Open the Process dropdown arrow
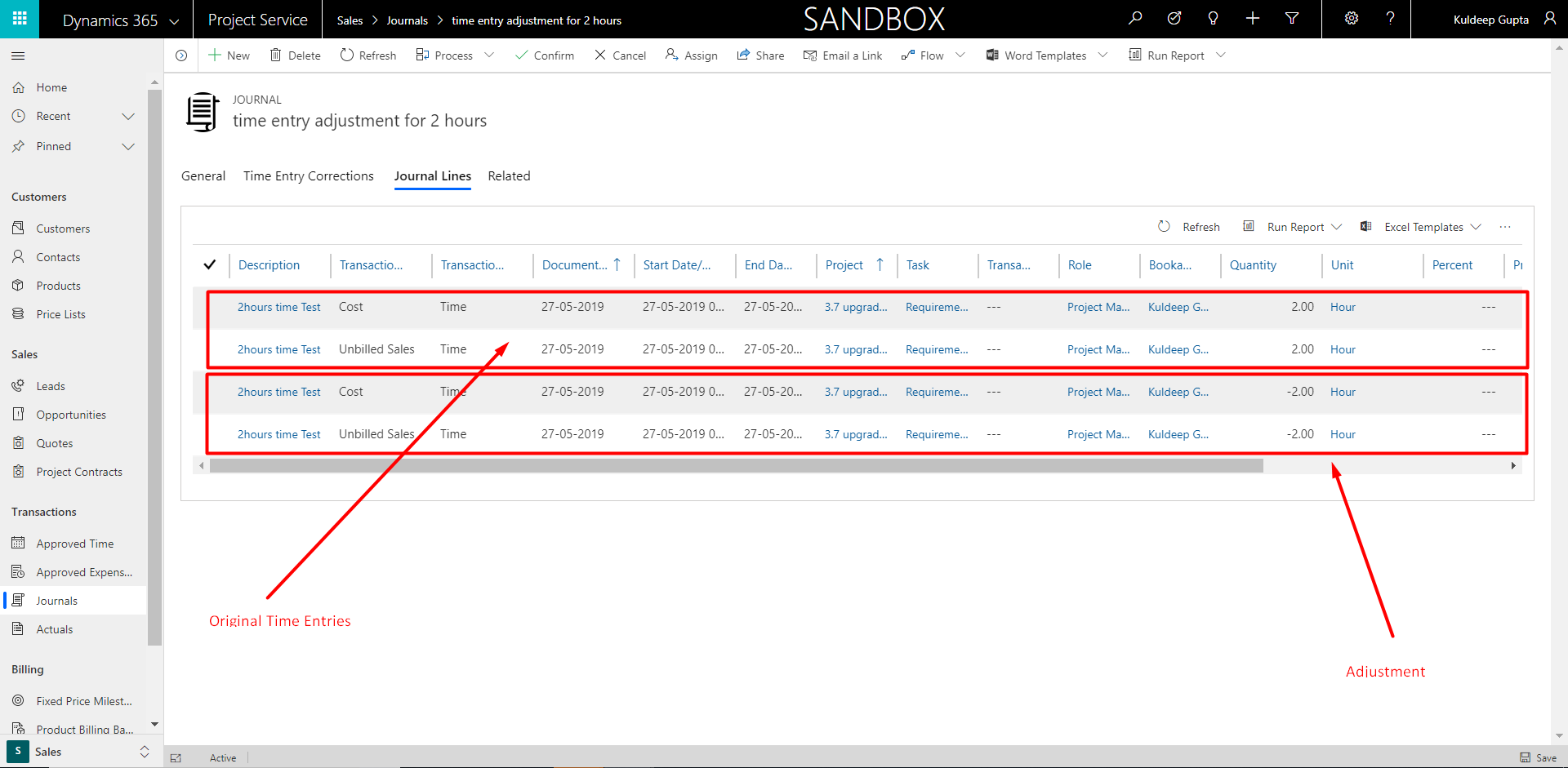This screenshot has height=768, width=1568. pyautogui.click(x=489, y=55)
